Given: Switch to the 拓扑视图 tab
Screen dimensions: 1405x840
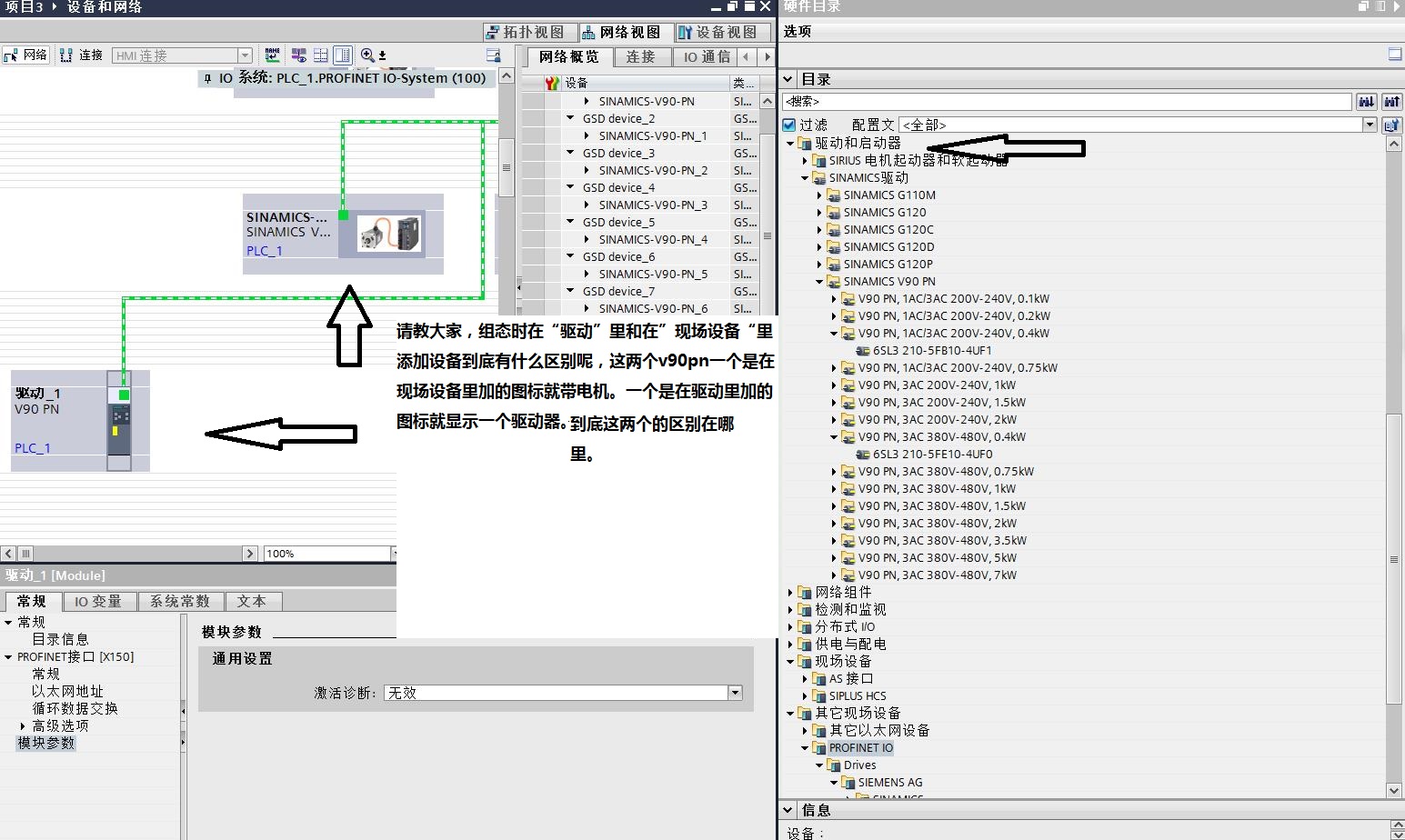Looking at the screenshot, I should (x=526, y=33).
